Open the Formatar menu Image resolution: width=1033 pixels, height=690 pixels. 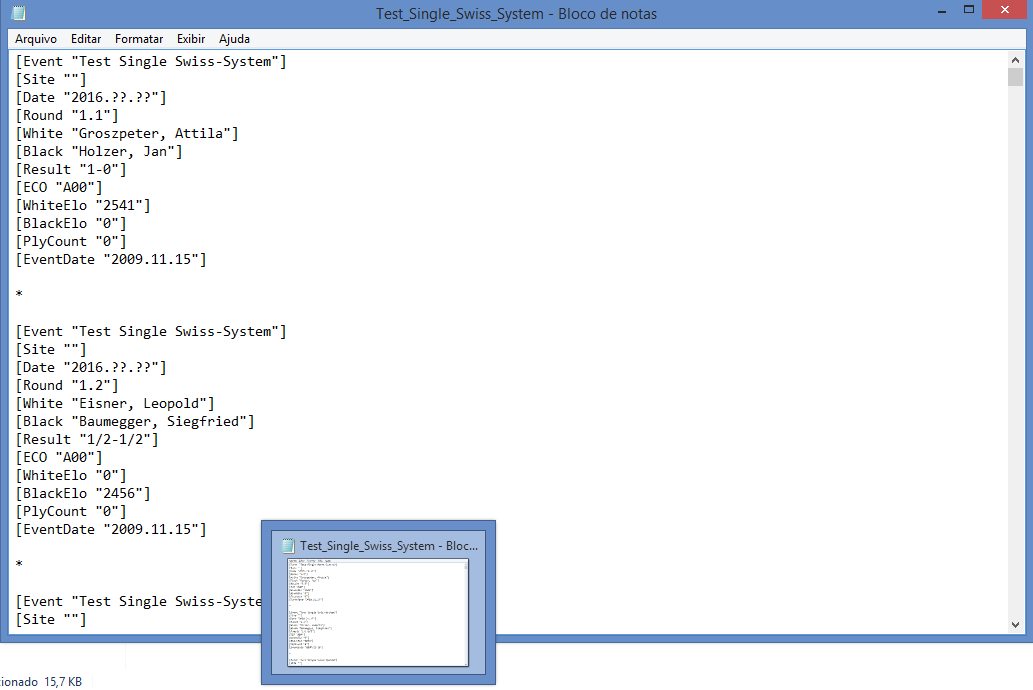tap(139, 39)
